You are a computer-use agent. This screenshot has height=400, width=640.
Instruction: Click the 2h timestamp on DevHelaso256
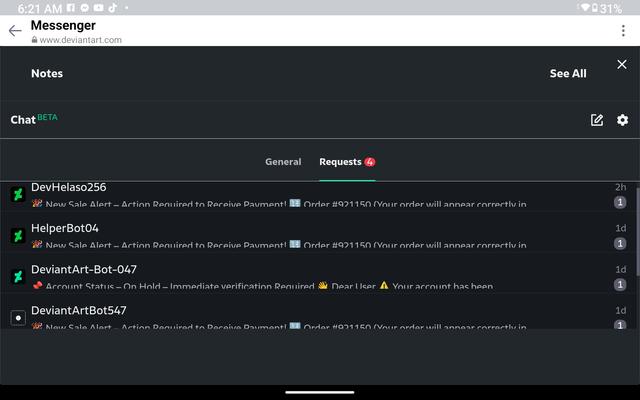[x=620, y=187]
